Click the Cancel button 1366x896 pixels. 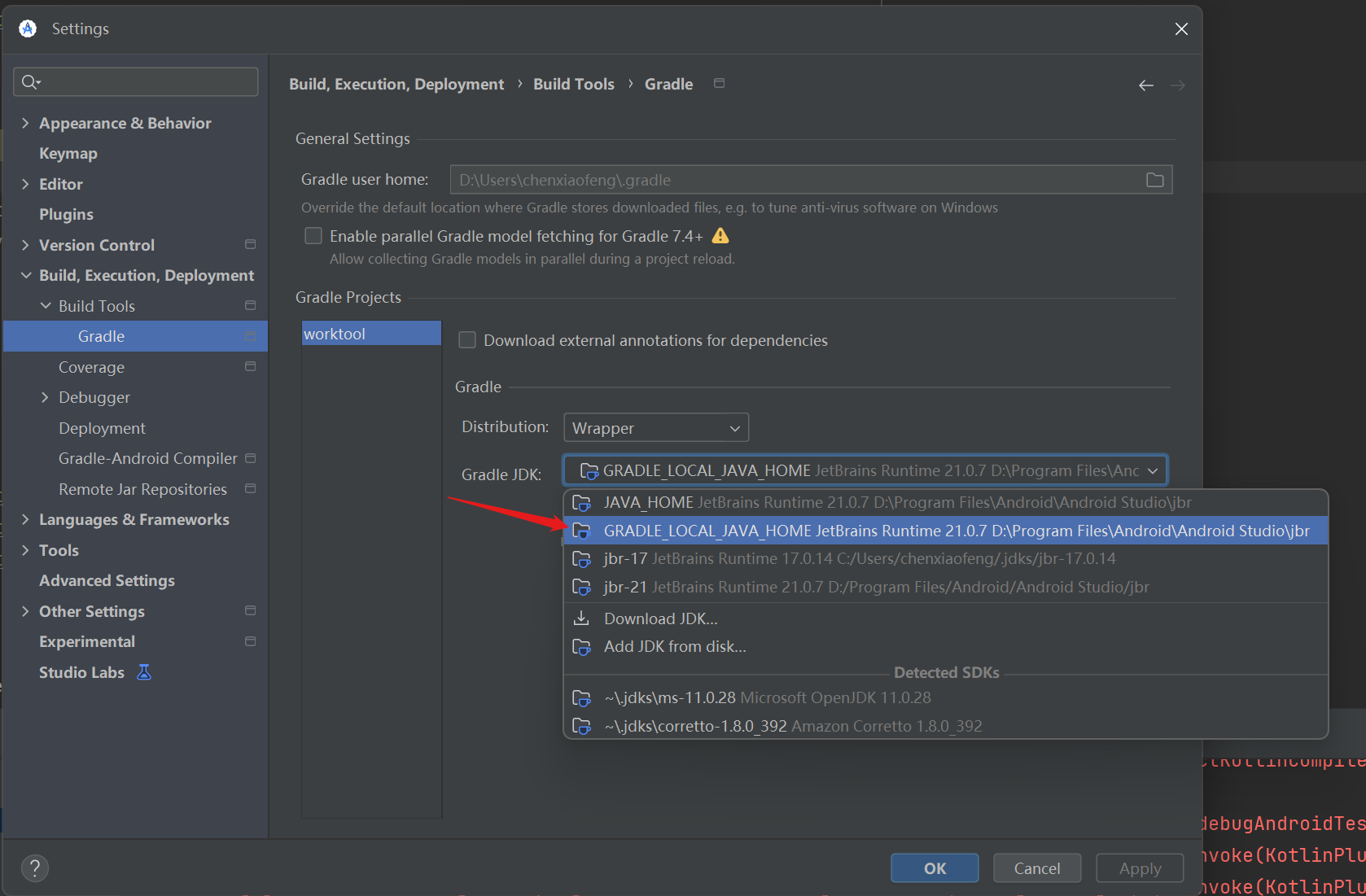coord(1037,868)
